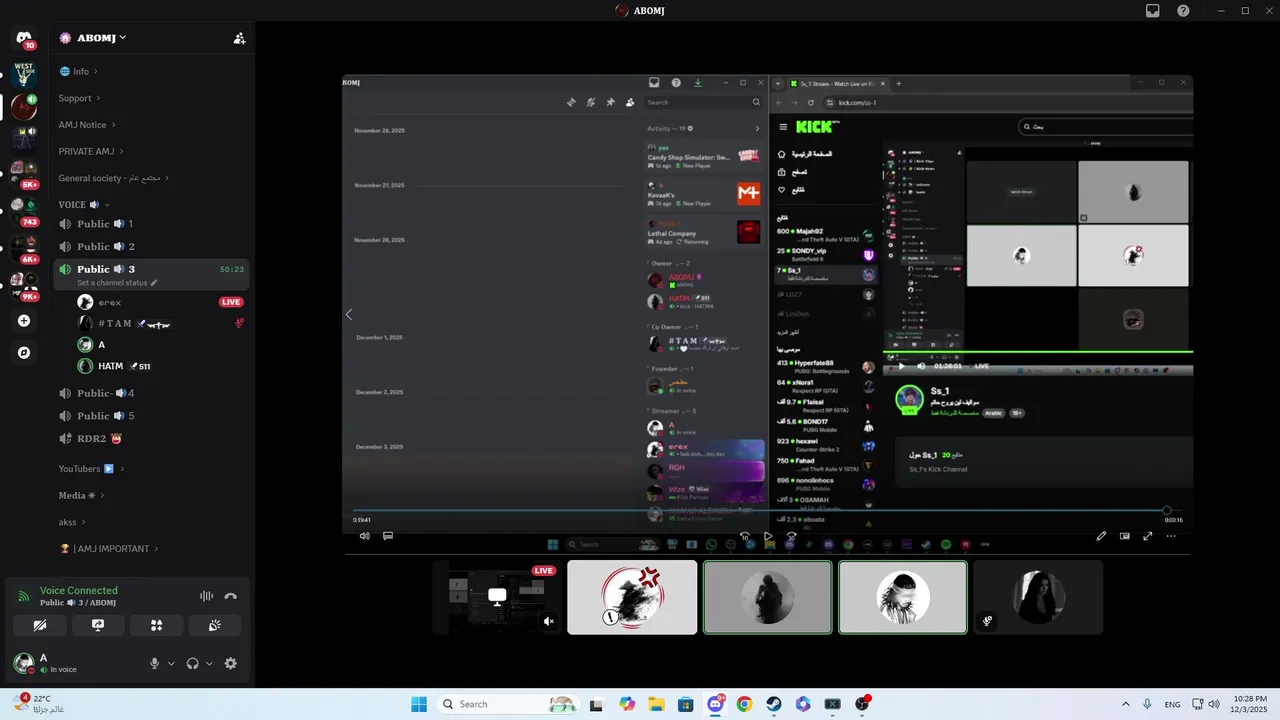1280x720 pixels.
Task: Expand the PRIVATE AMJ category
Action: click(x=91, y=152)
